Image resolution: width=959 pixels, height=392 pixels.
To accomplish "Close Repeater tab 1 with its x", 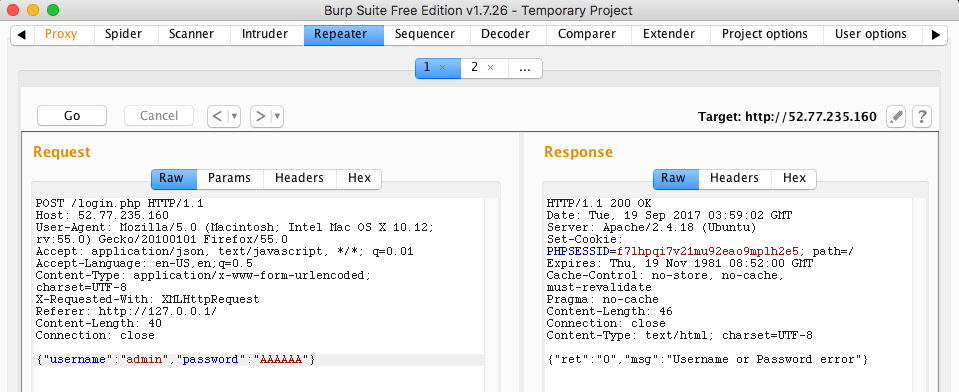I will coord(443,67).
